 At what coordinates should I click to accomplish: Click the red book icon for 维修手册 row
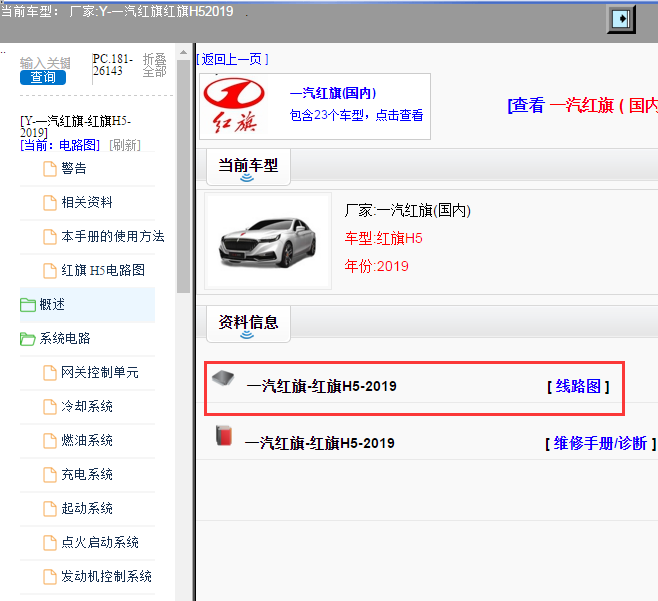point(224,435)
